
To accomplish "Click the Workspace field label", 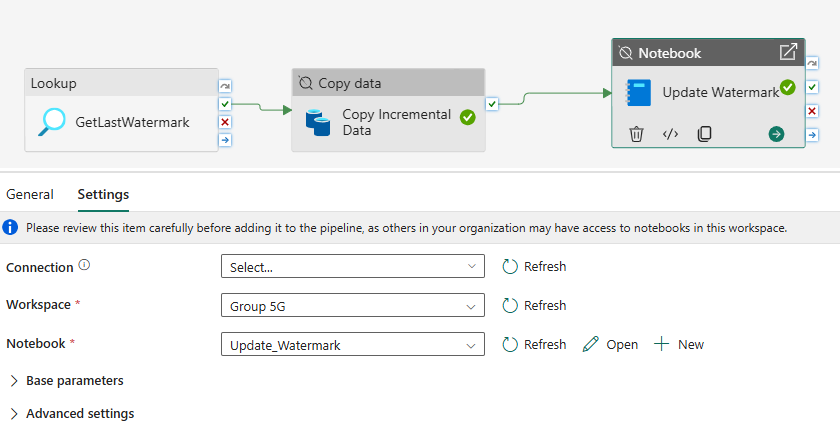I will tap(39, 305).
